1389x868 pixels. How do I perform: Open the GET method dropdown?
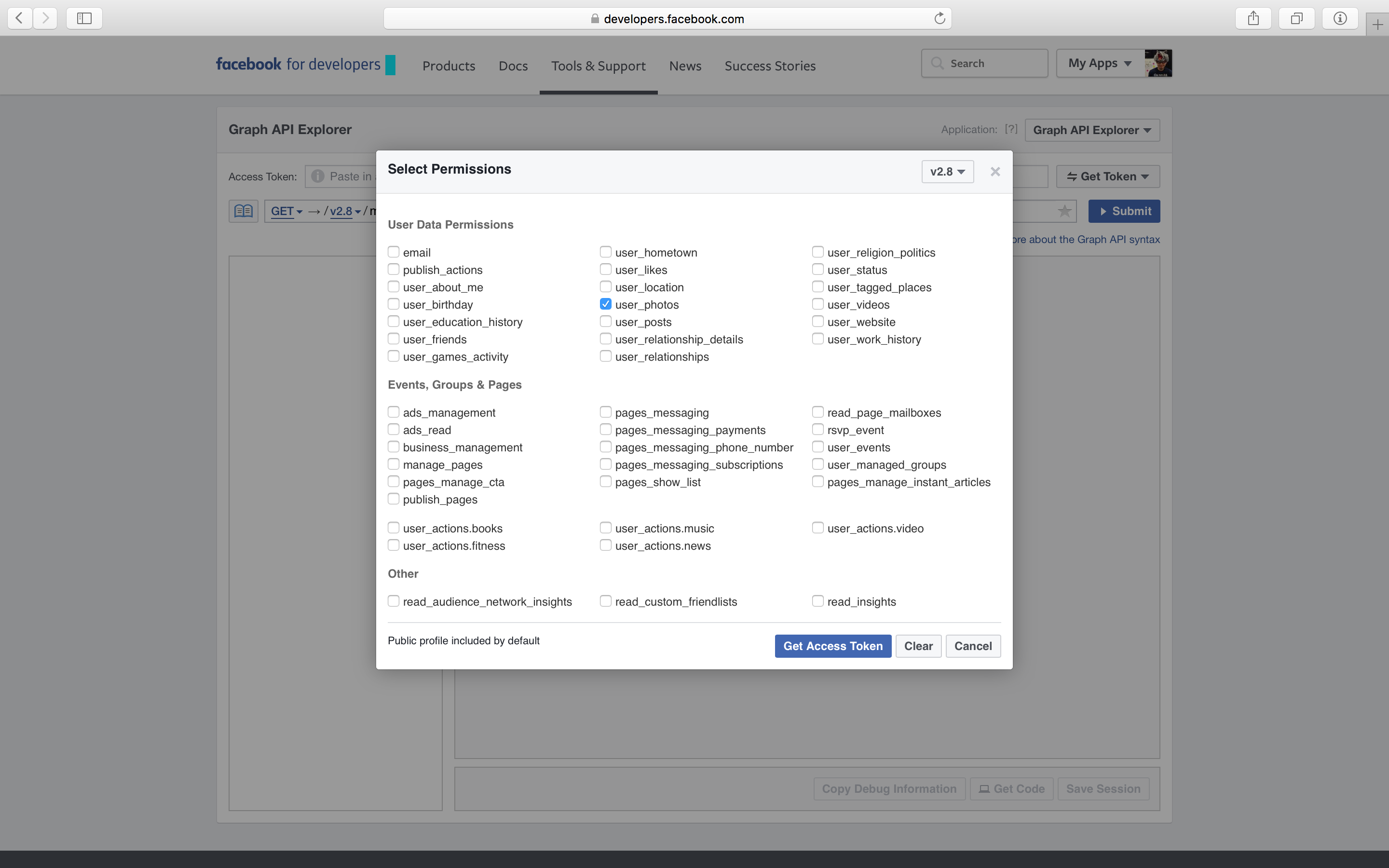(286, 211)
